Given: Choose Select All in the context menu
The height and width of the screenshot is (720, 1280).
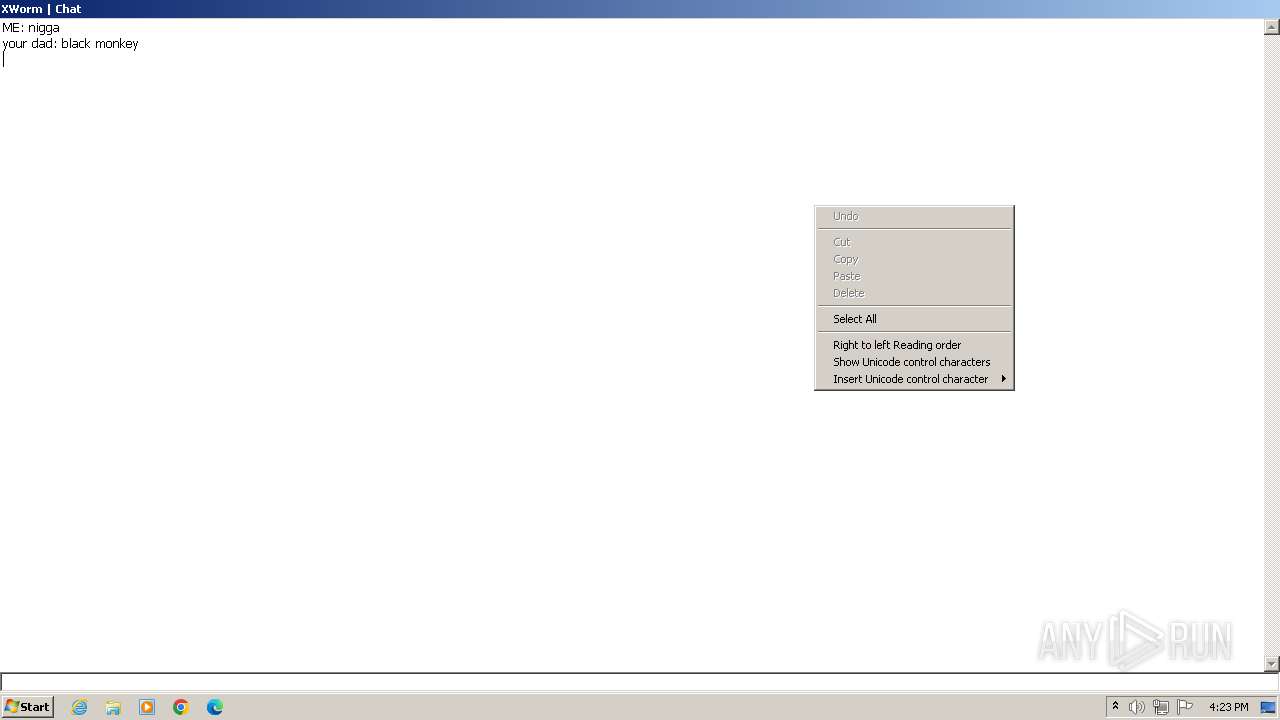Looking at the screenshot, I should pos(914,319).
